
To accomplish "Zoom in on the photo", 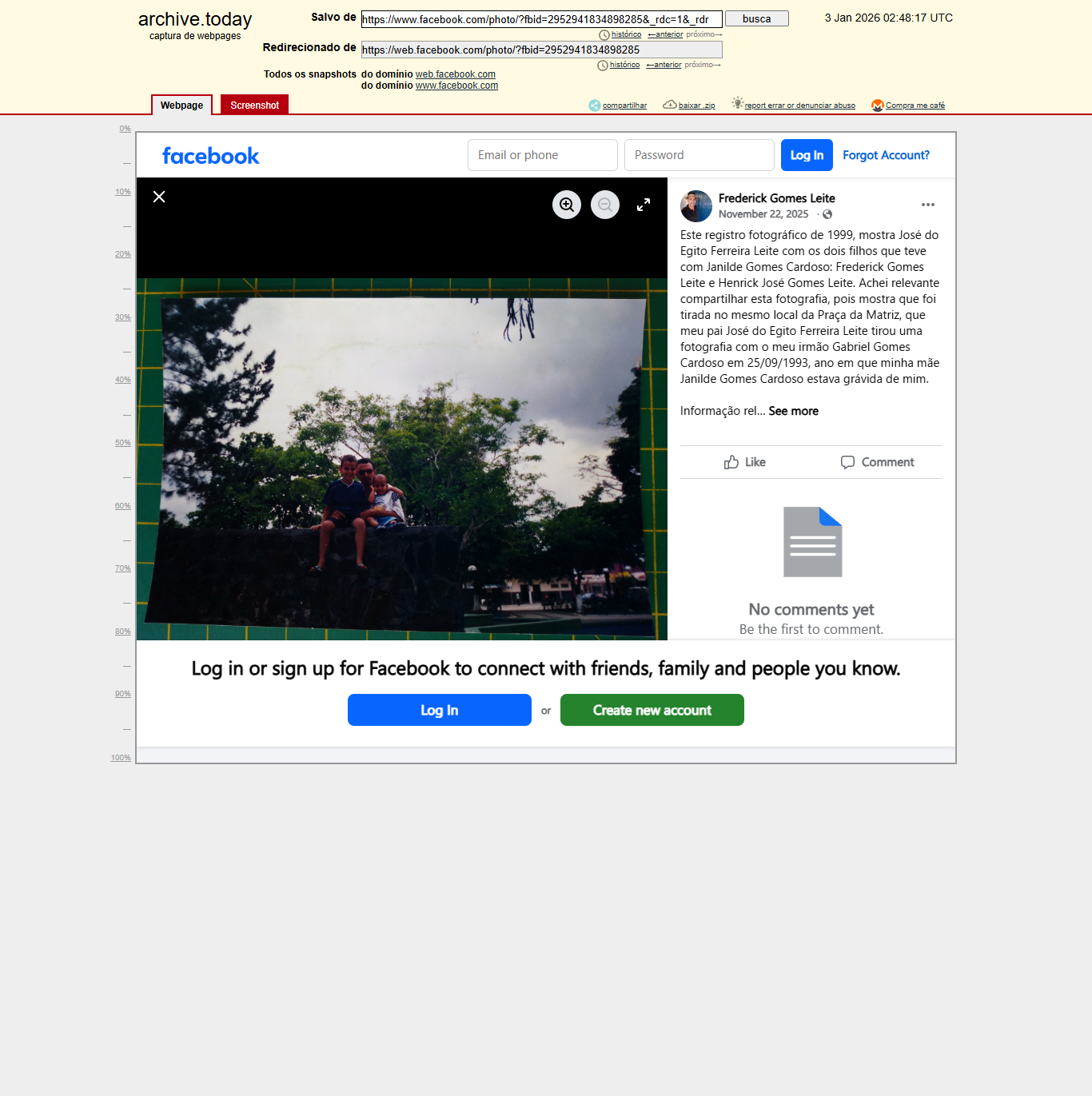I will [x=567, y=205].
